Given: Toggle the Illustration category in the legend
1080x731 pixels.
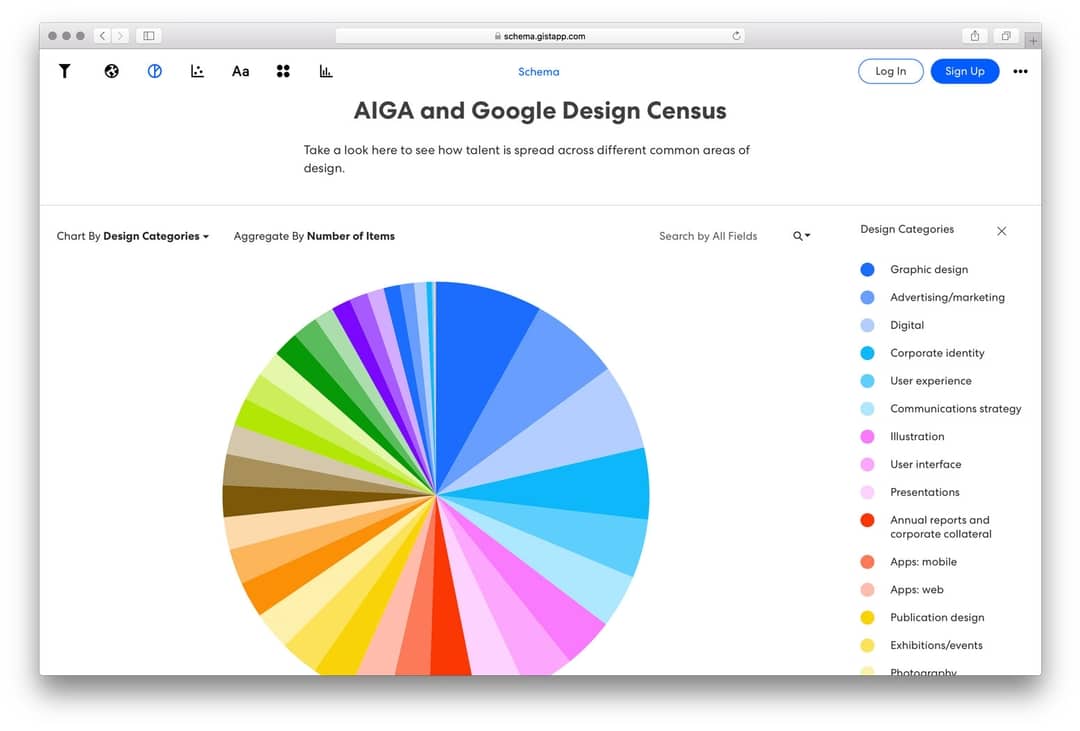Looking at the screenshot, I should tap(916, 436).
